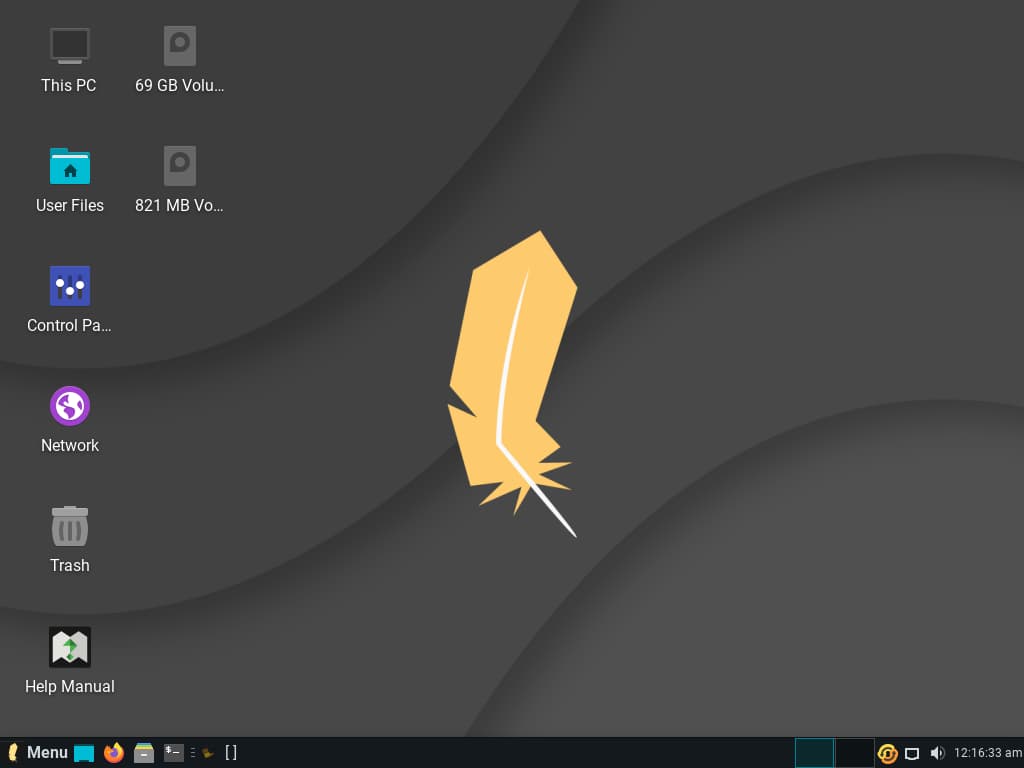Open the network connection tray icon
The image size is (1024, 768).
tap(912, 754)
